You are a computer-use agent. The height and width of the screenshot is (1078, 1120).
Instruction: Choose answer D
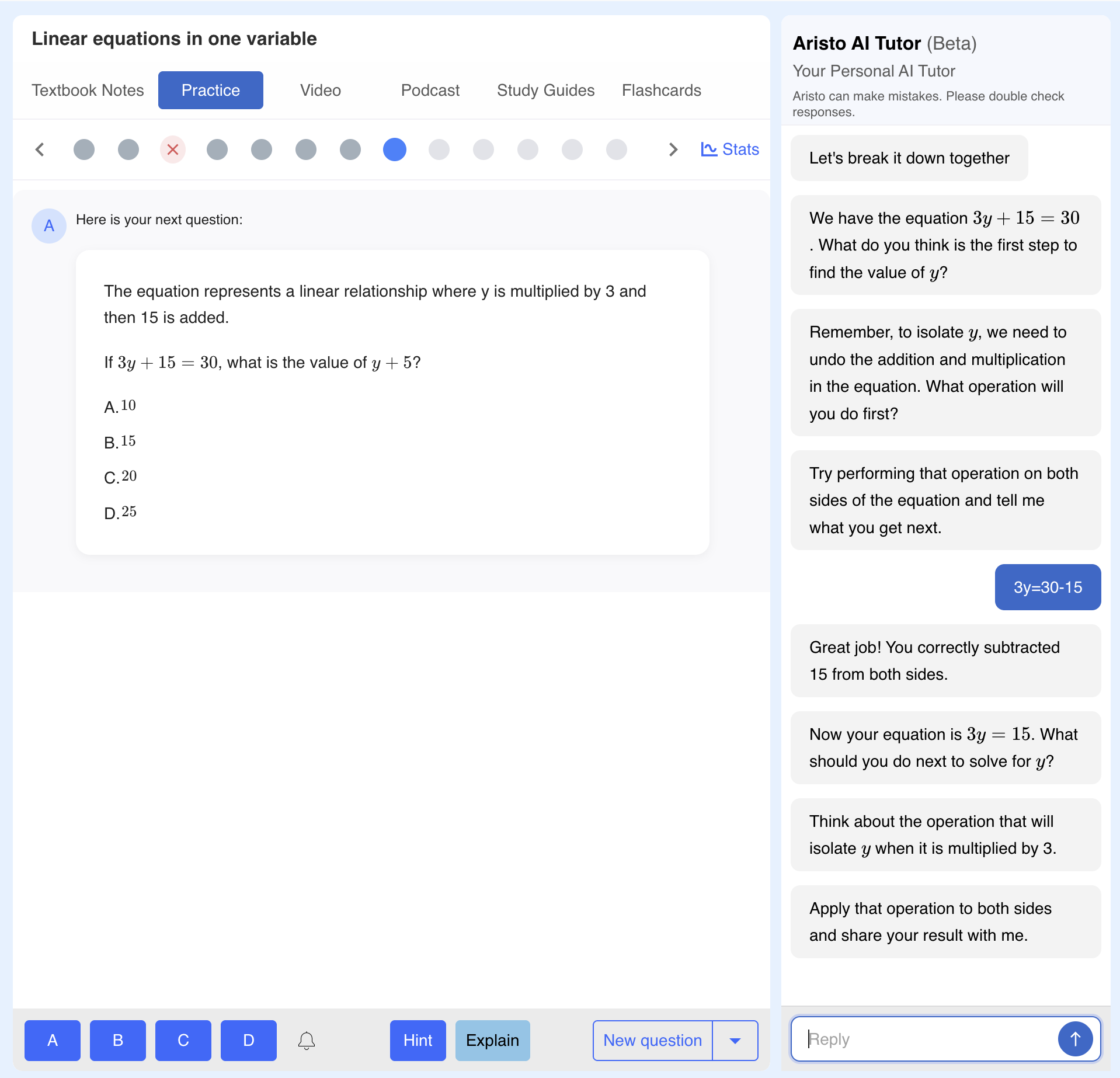[249, 1040]
